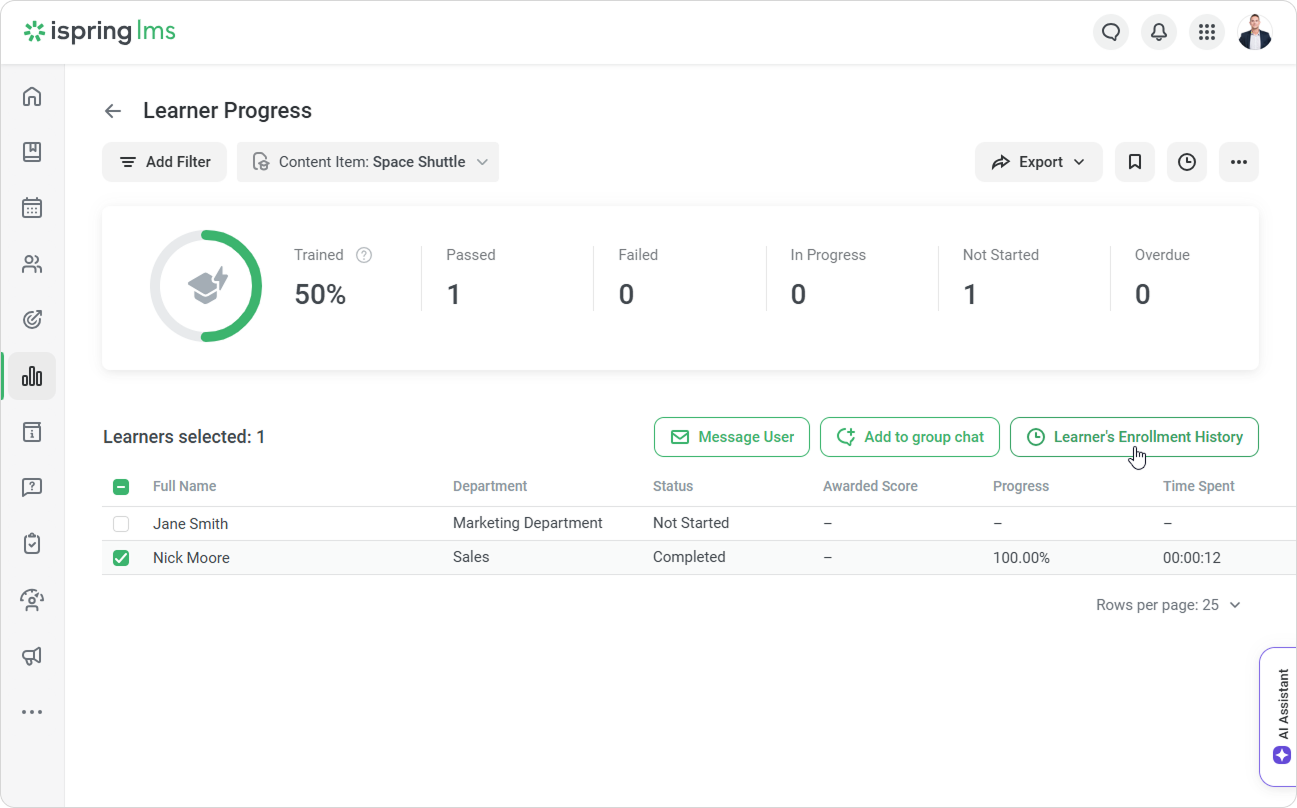The height and width of the screenshot is (808, 1297).
Task: Open the apps grid menu
Action: (1207, 32)
